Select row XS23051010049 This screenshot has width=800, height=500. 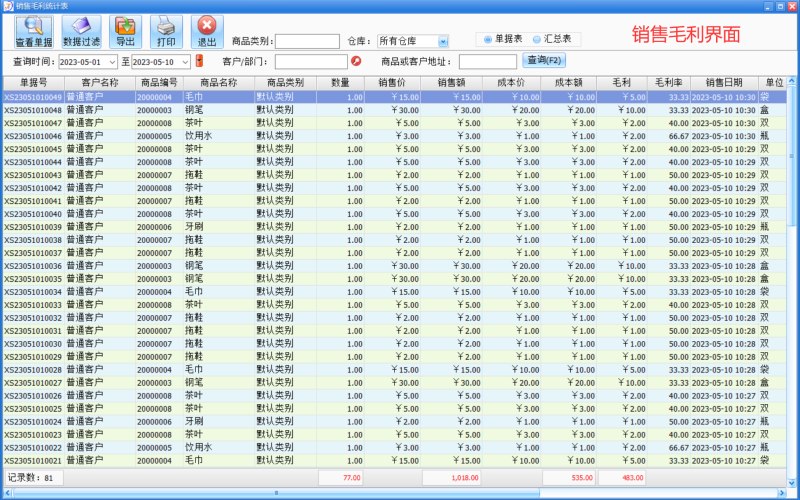coord(395,97)
